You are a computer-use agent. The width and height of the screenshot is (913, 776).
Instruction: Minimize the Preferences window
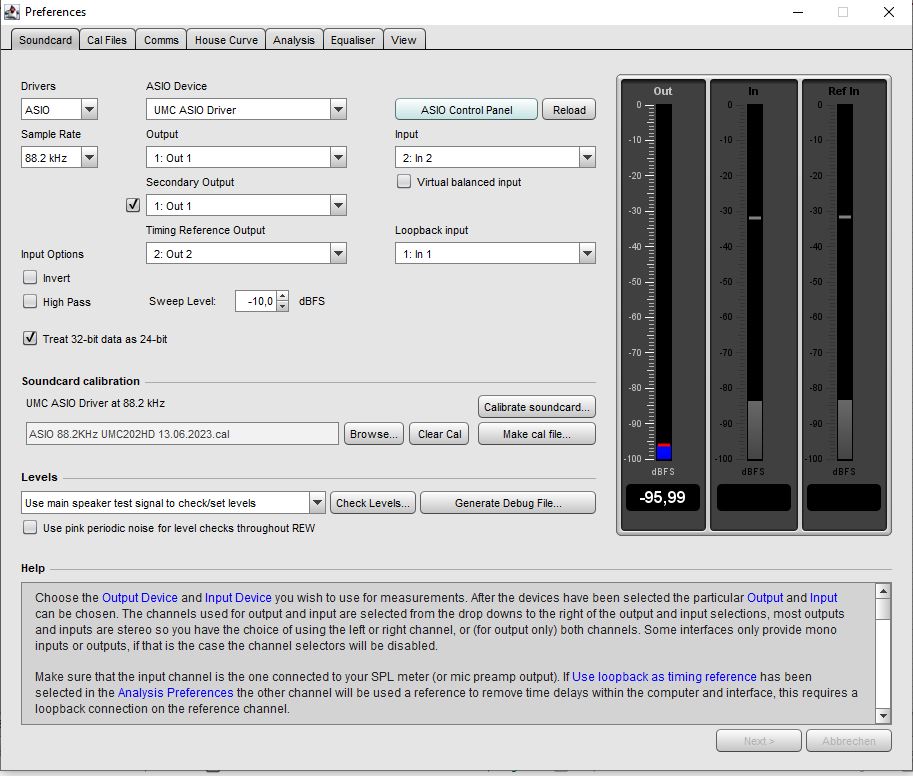click(x=798, y=12)
